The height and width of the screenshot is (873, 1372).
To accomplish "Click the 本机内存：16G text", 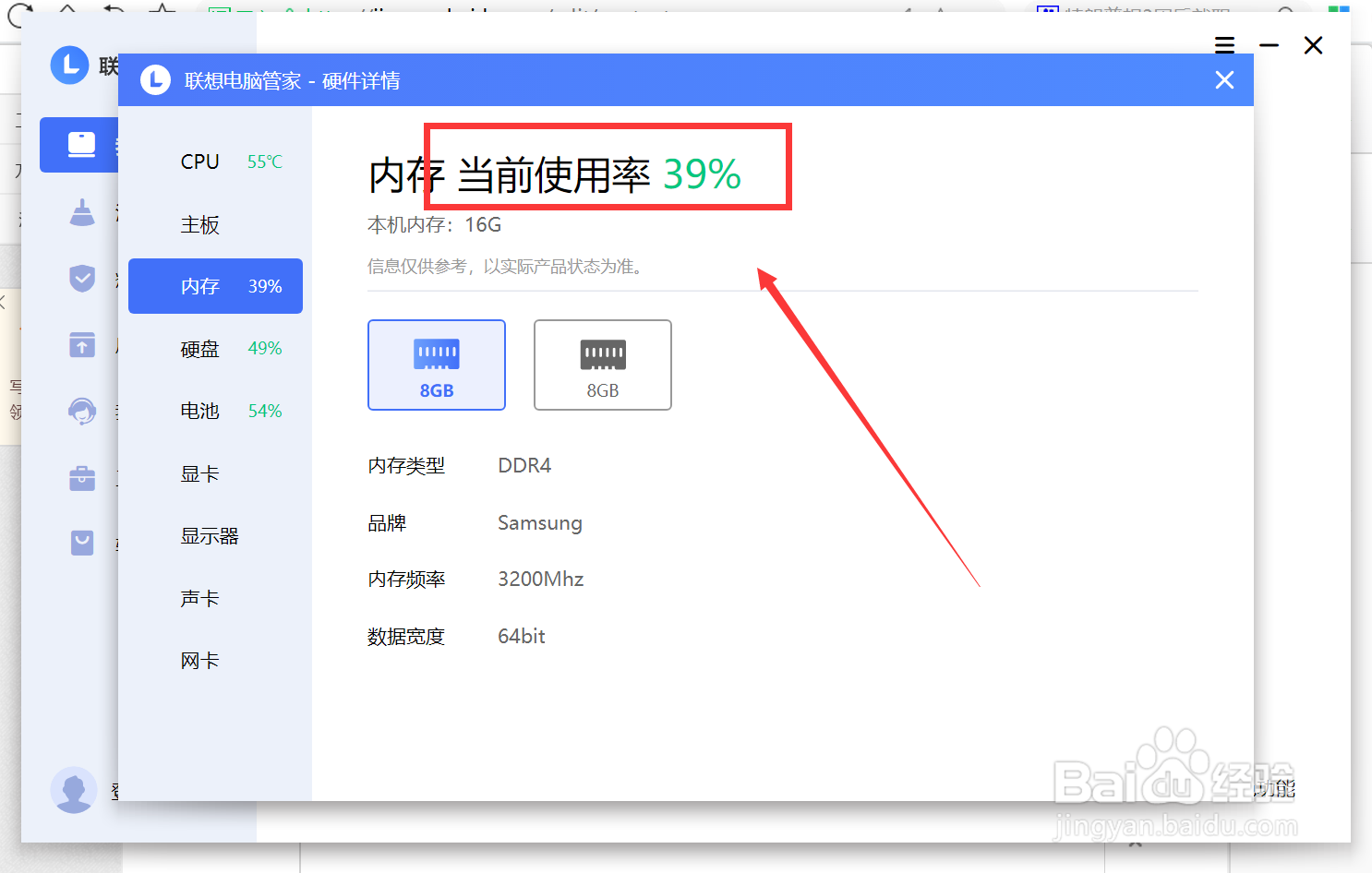I will click(434, 225).
